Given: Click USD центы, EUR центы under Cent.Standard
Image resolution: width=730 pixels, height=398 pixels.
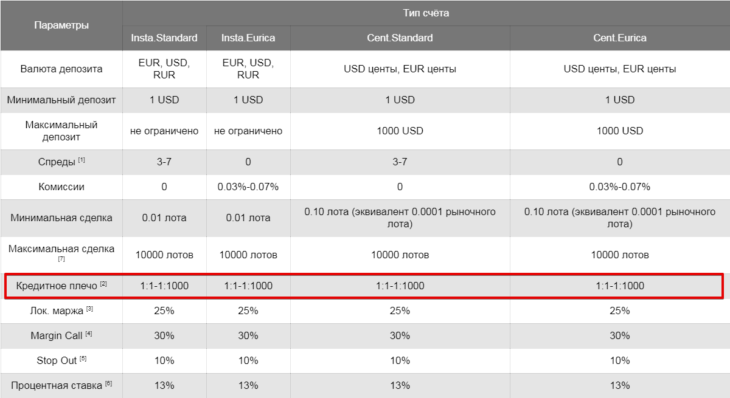Looking at the screenshot, I should point(400,69).
